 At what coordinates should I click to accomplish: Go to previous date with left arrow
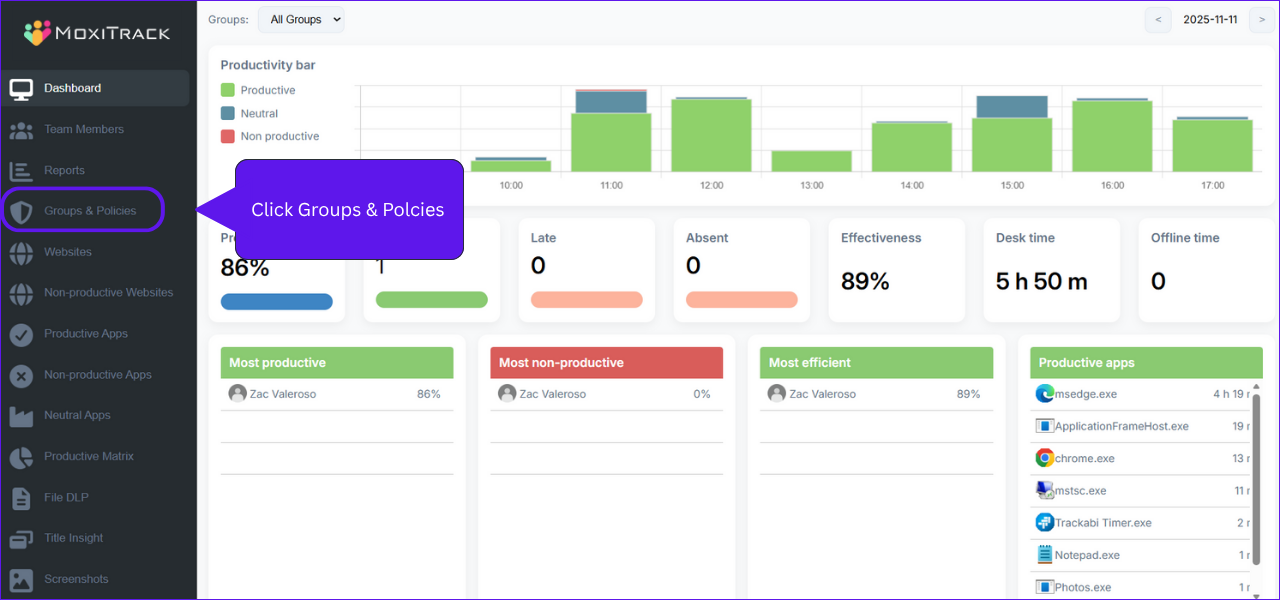coord(1158,20)
